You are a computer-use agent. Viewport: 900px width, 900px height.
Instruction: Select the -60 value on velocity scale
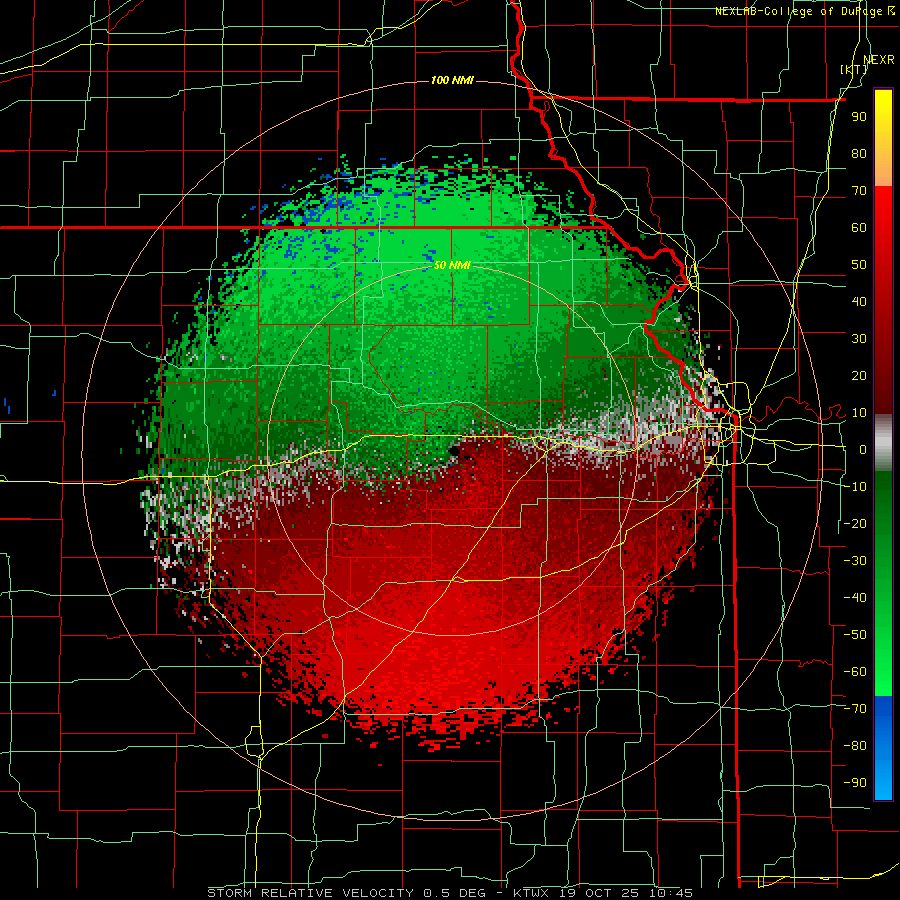855,672
